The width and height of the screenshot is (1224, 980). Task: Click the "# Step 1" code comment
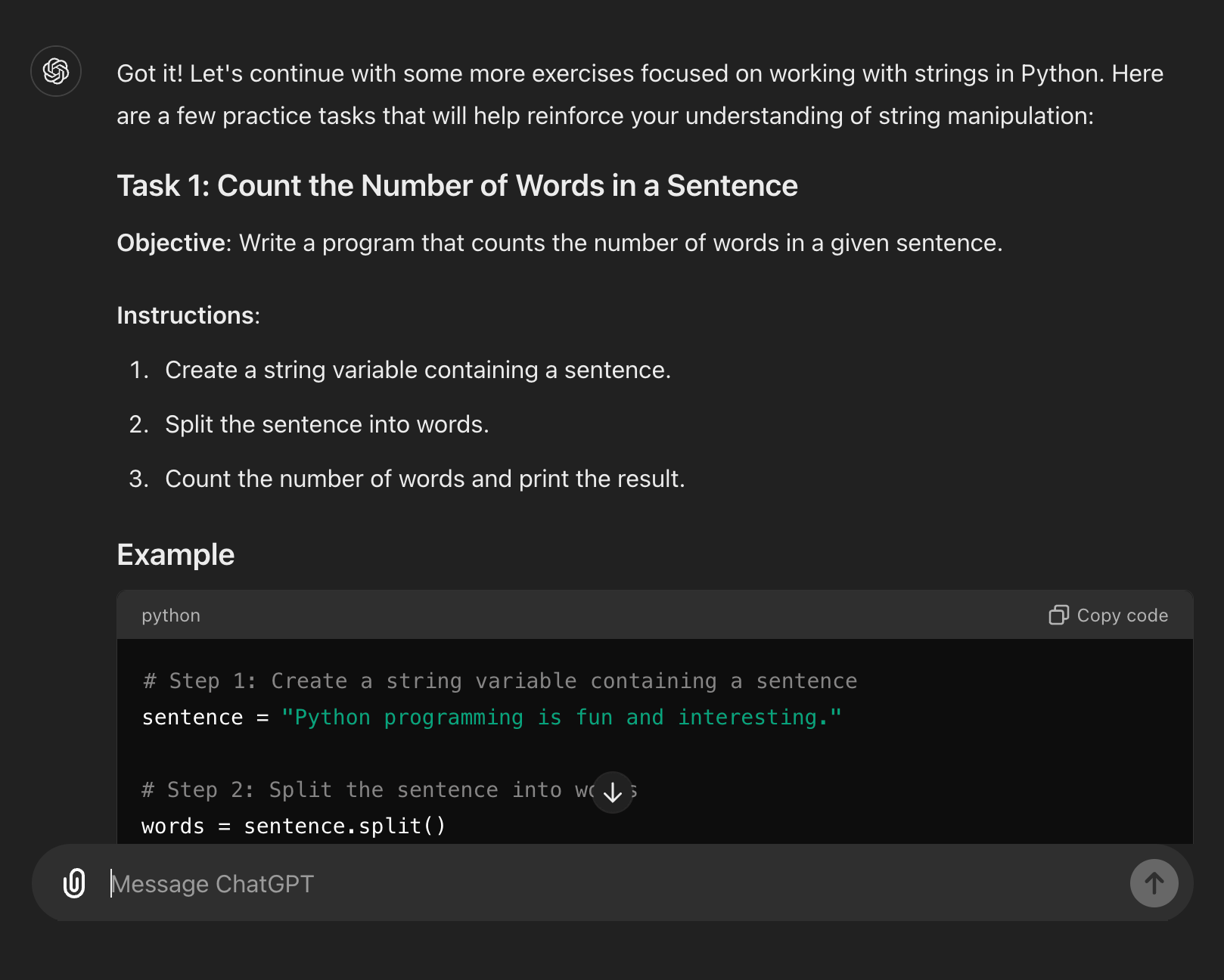click(x=499, y=681)
